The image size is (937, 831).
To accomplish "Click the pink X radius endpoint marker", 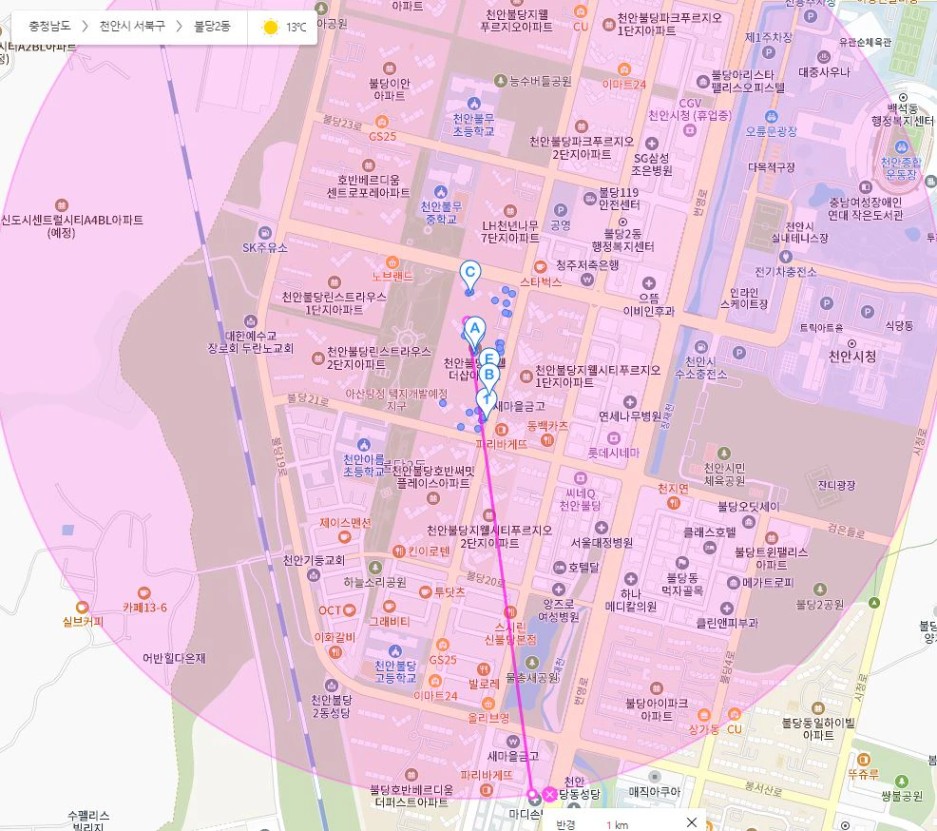I will pos(549,794).
